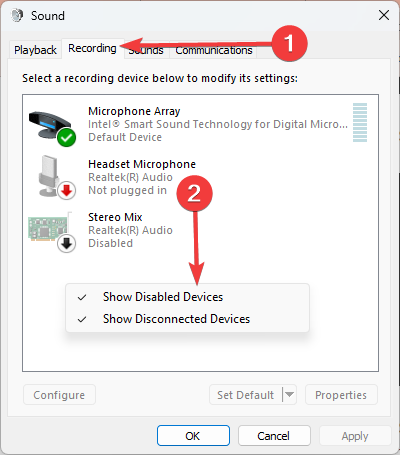This screenshot has height=455, width=400.
Task: Select the Microphone Array device icon
Action: click(52, 127)
